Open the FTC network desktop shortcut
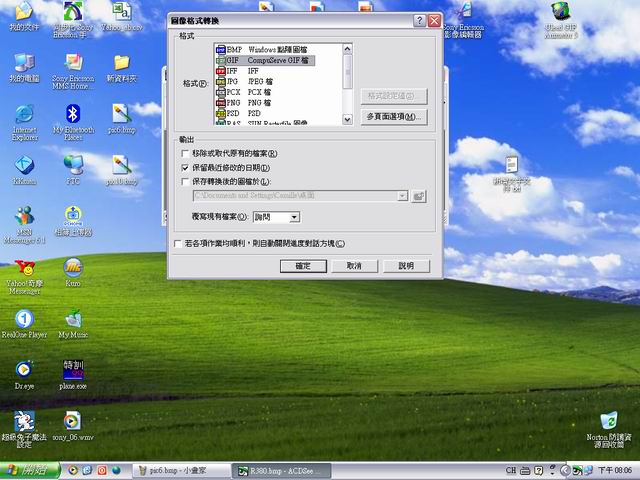Screen dimensions: 640x480 point(73,170)
